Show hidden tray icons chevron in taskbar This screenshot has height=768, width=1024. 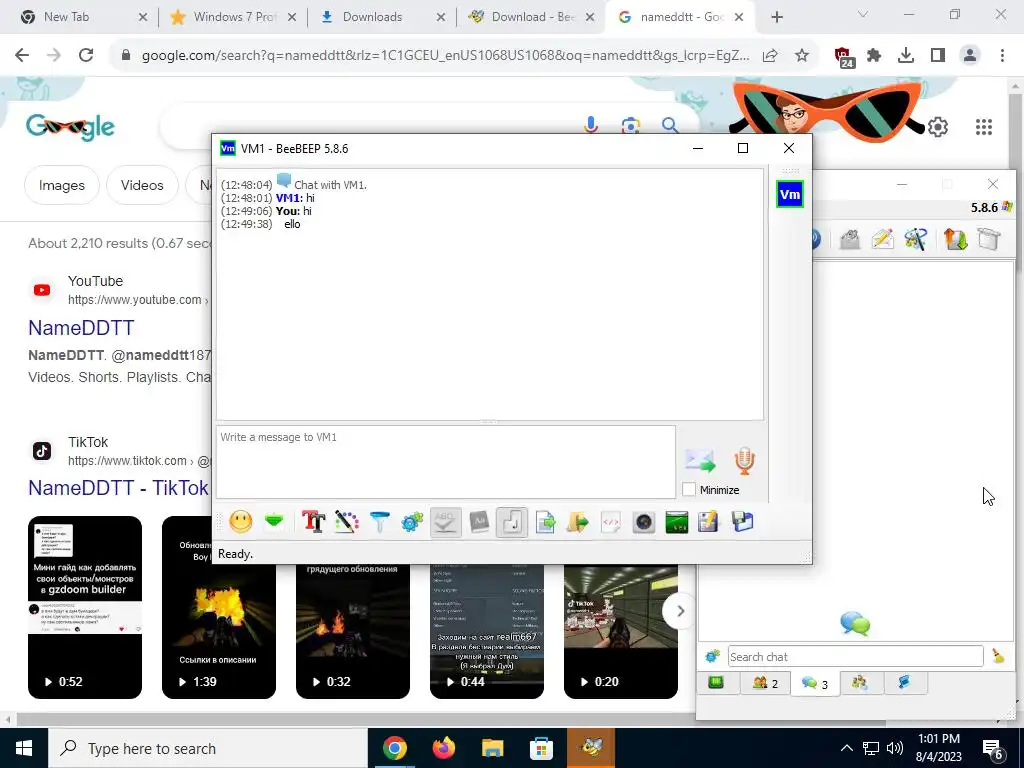[x=846, y=748]
